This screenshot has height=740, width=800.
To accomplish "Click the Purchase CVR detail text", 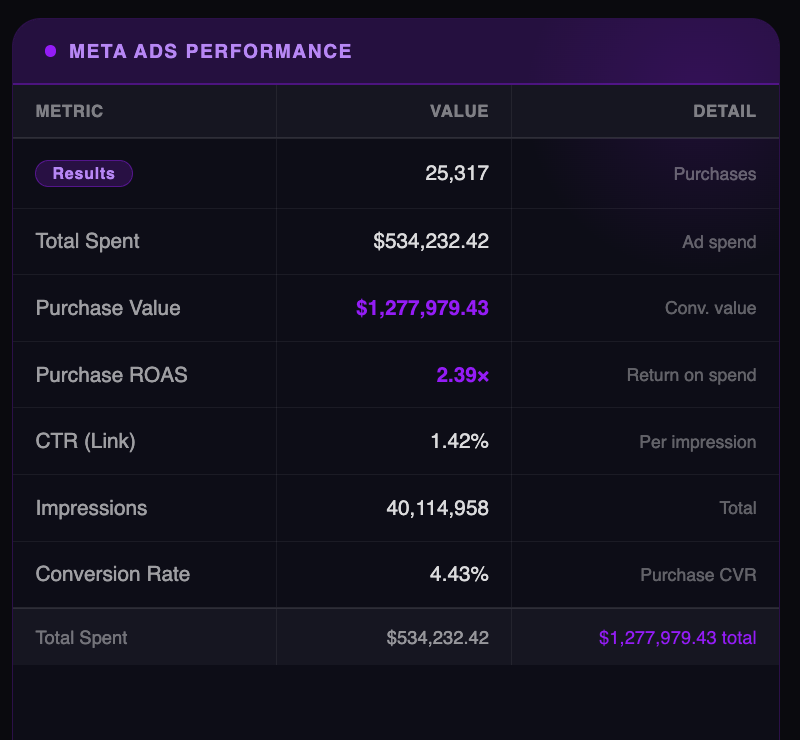I will 698,575.
